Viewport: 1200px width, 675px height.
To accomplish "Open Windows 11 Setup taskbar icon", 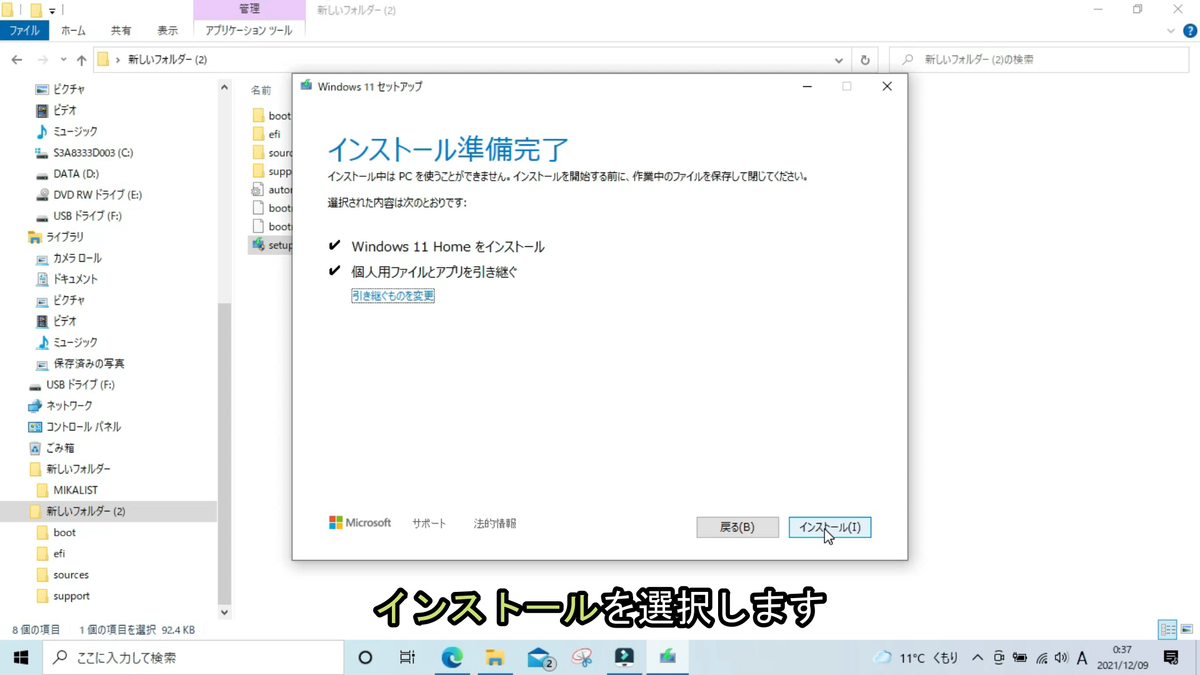I will point(667,657).
